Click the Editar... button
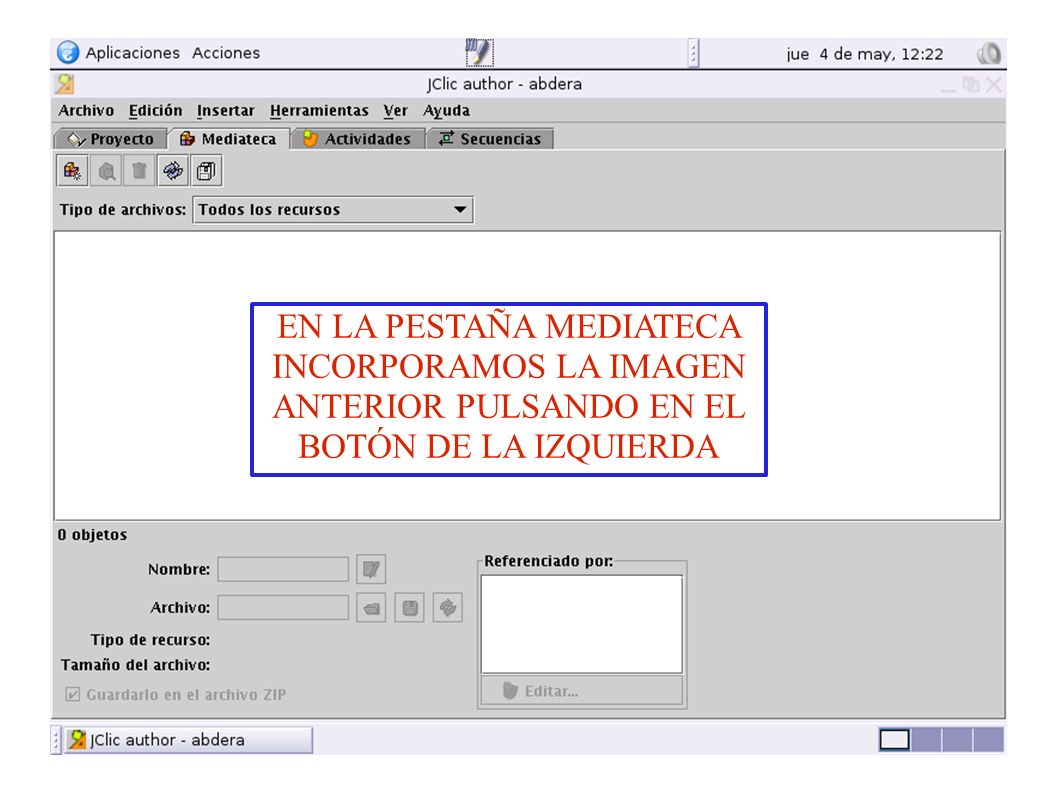Image resolution: width=1058 pixels, height=793 pixels. point(582,691)
